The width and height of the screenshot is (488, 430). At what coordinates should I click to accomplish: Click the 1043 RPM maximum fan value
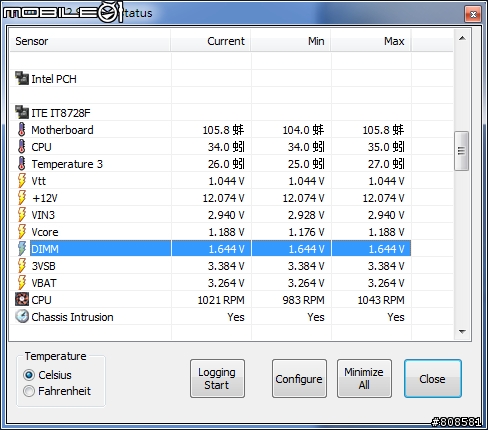pos(381,300)
